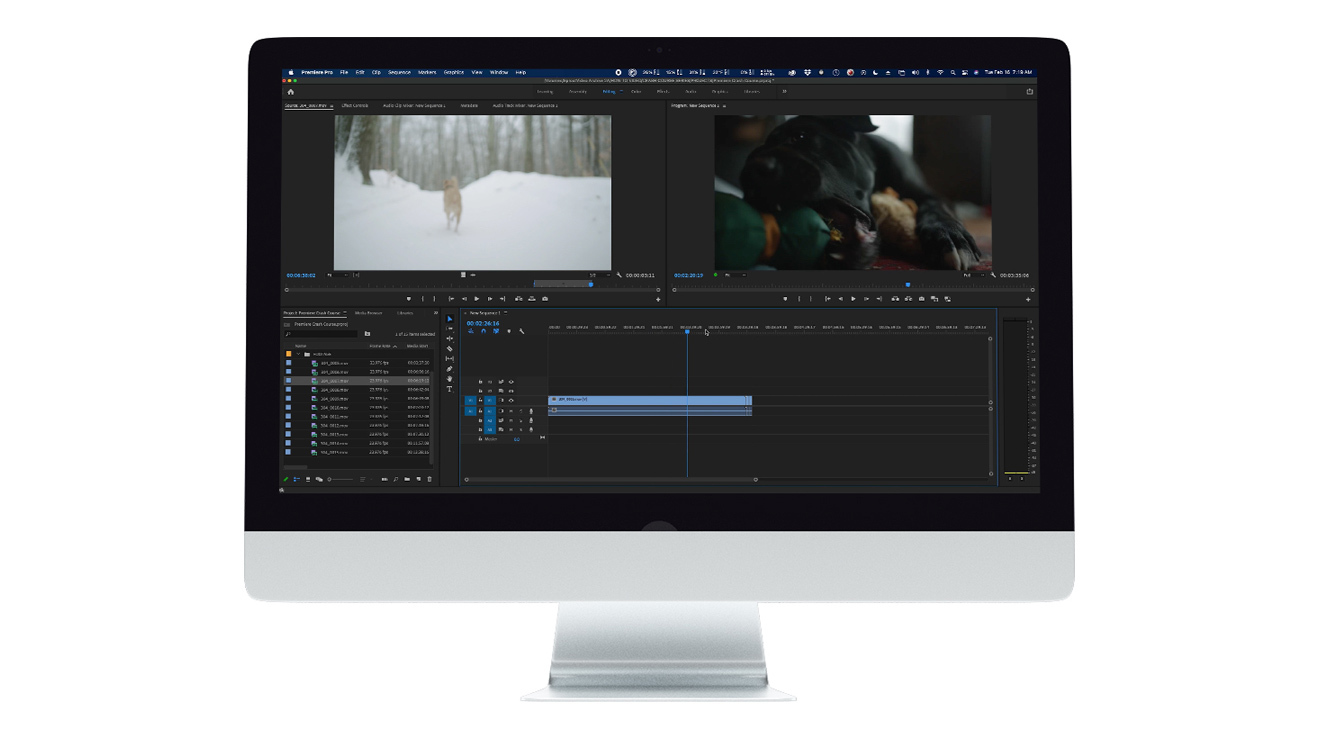Collapse the Master Bin folder in the Project panel
This screenshot has width=1320, height=740.
[x=298, y=354]
